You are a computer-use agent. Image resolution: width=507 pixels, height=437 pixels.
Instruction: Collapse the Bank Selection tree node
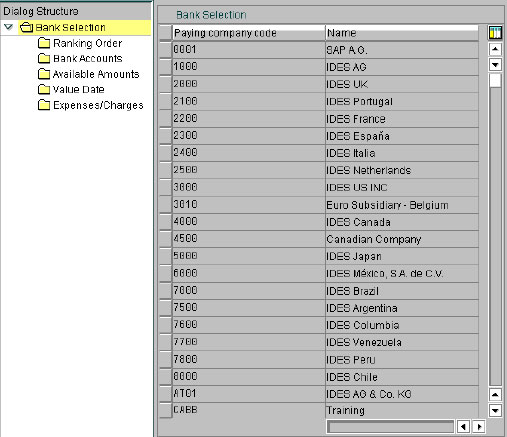tap(9, 27)
